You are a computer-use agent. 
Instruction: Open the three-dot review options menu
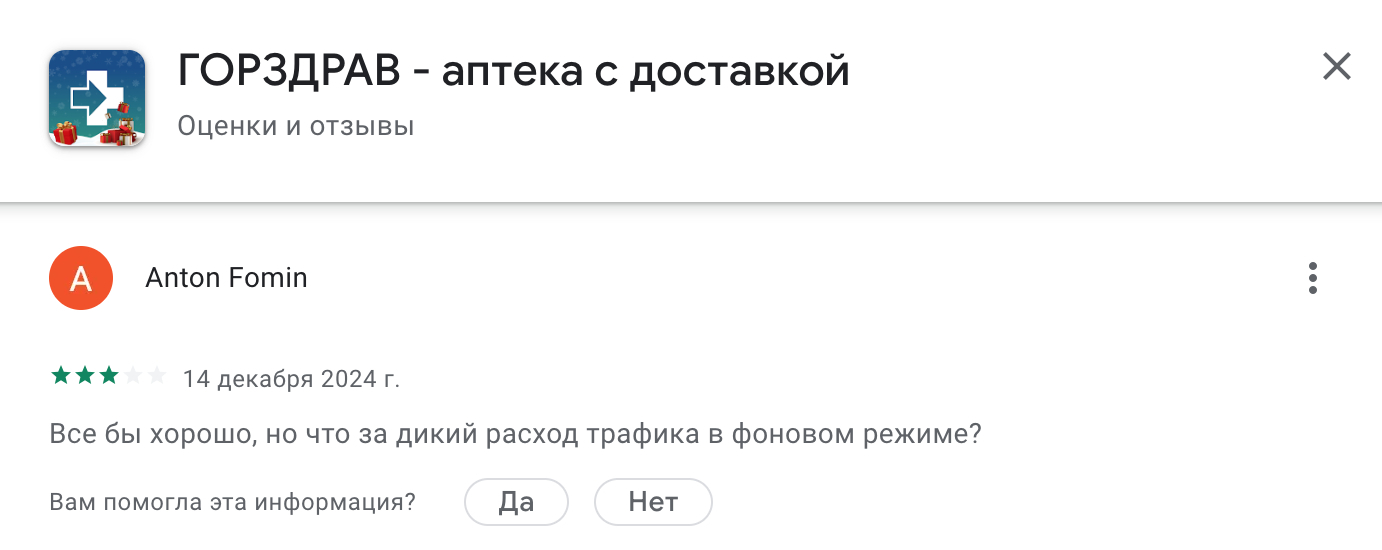click(1313, 278)
